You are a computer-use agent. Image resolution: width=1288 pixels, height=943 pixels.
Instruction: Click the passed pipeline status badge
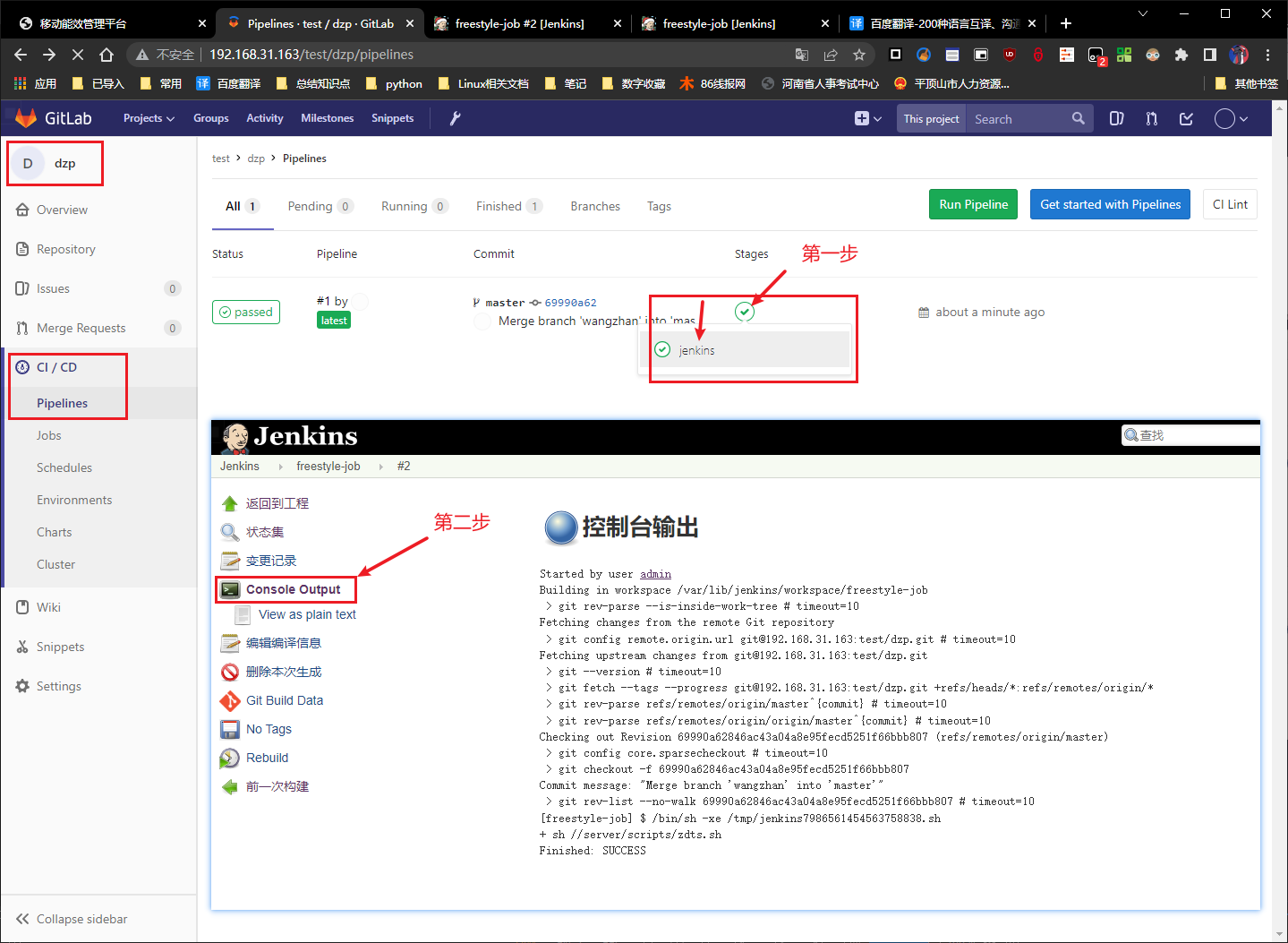tap(246, 312)
